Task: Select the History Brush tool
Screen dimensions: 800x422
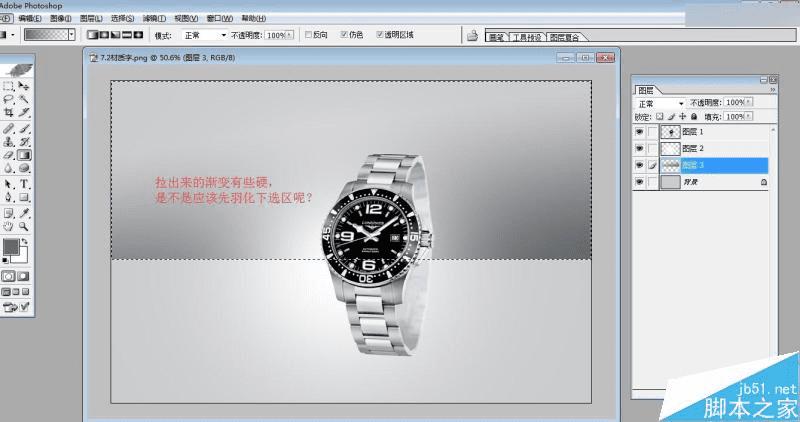Action: (24, 142)
